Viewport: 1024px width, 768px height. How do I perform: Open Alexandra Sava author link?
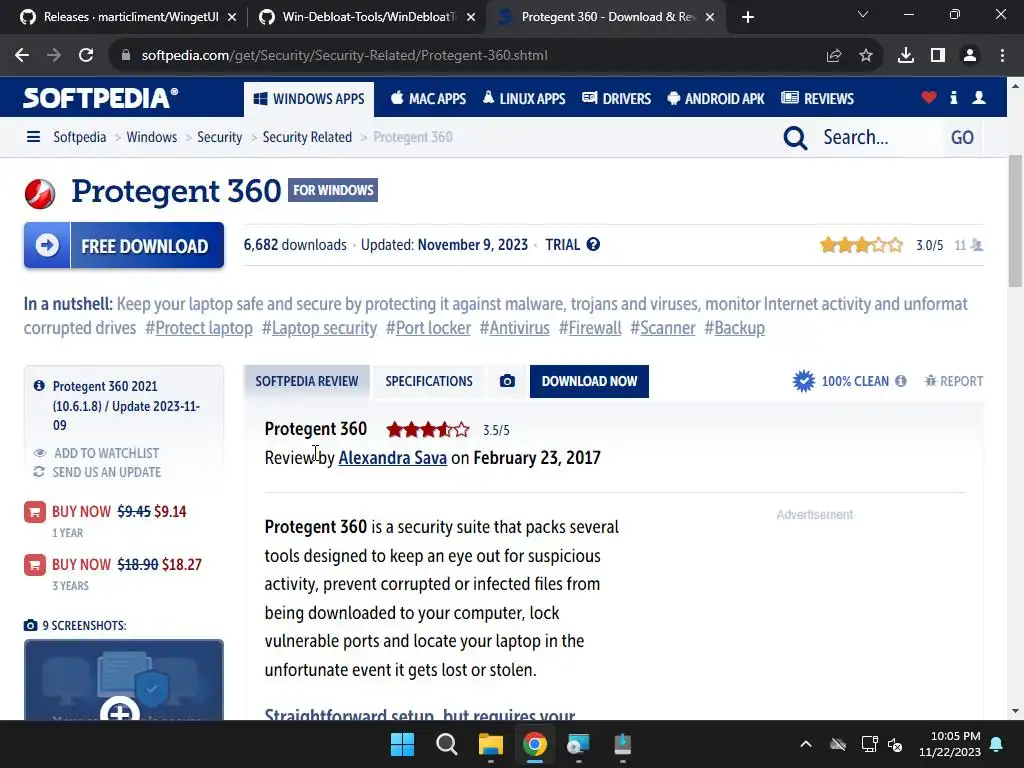tap(392, 458)
